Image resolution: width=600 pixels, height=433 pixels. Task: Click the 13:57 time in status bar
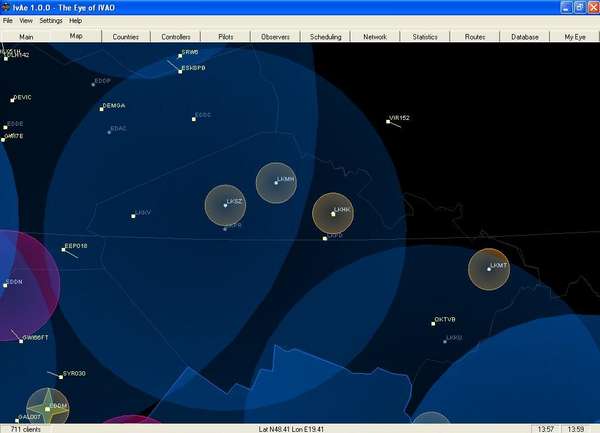[x=546, y=429]
